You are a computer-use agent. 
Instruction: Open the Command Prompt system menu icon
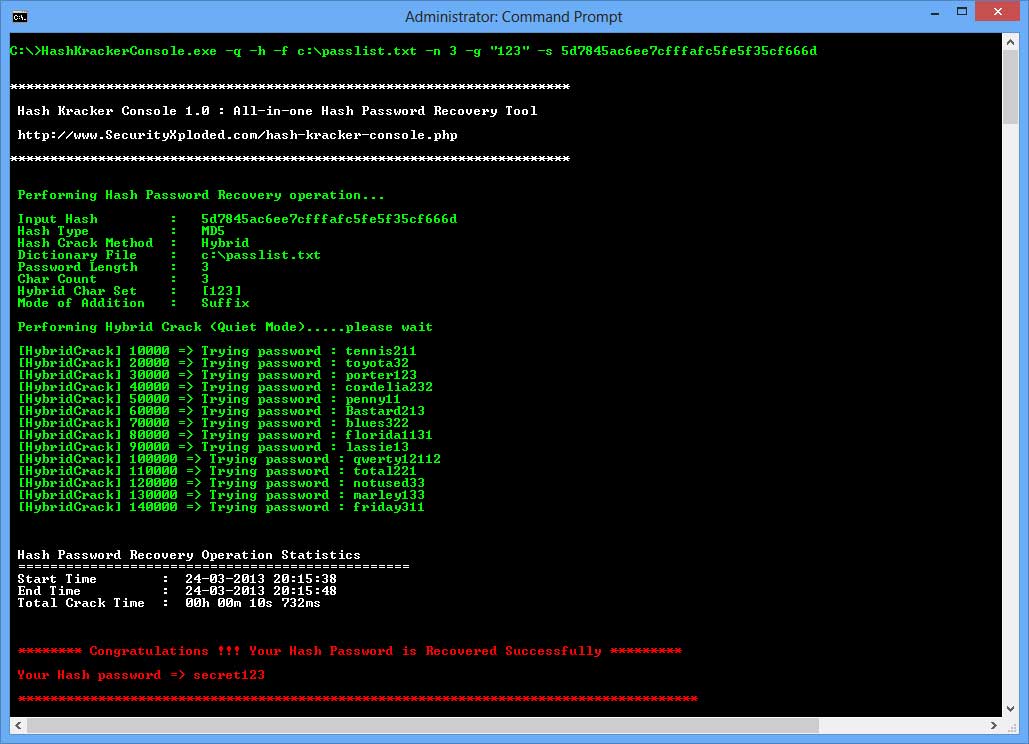18,16
